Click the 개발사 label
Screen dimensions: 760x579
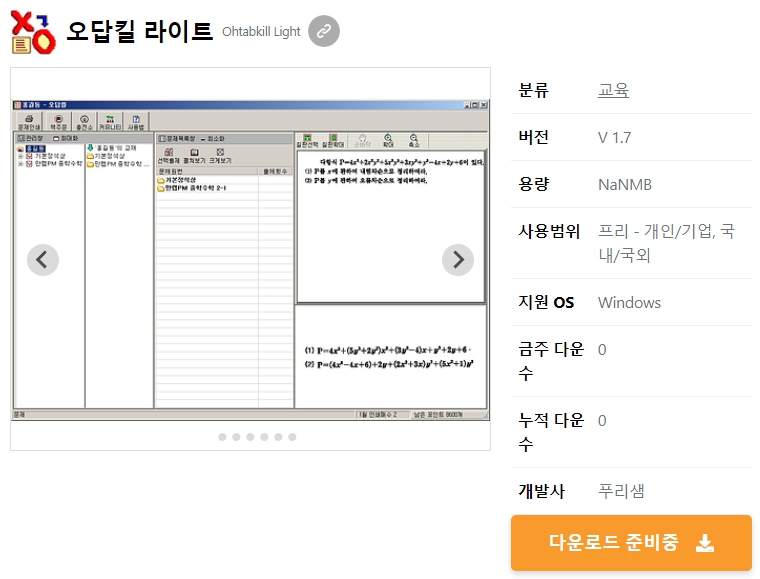(541, 491)
